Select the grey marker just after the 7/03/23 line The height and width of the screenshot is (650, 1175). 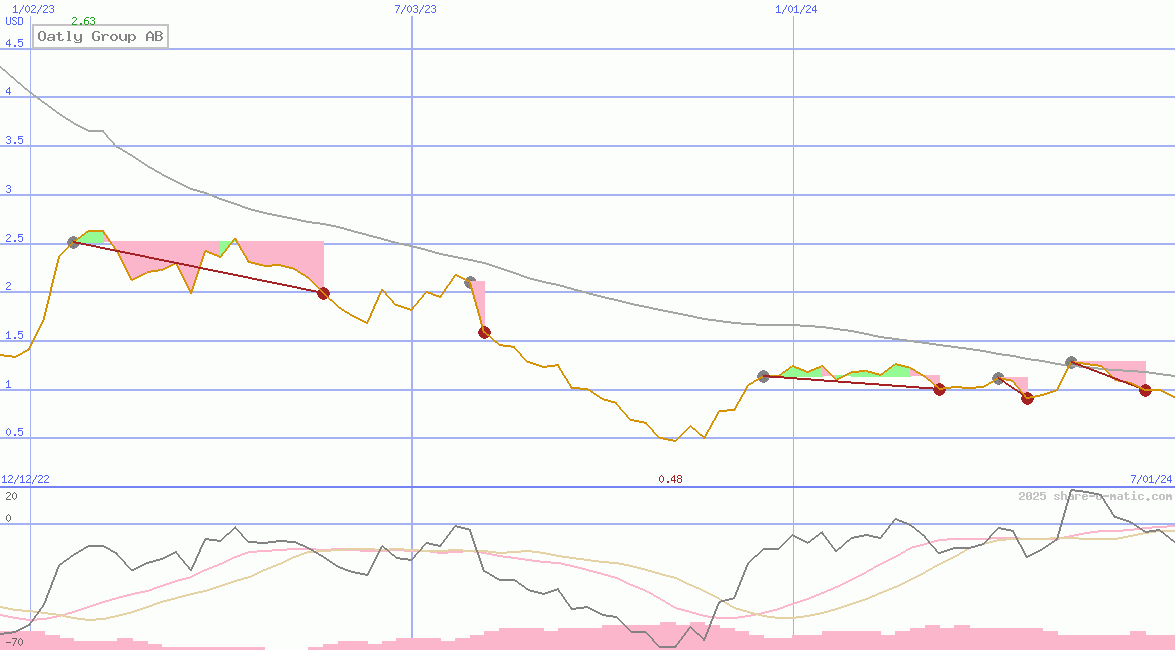click(470, 283)
